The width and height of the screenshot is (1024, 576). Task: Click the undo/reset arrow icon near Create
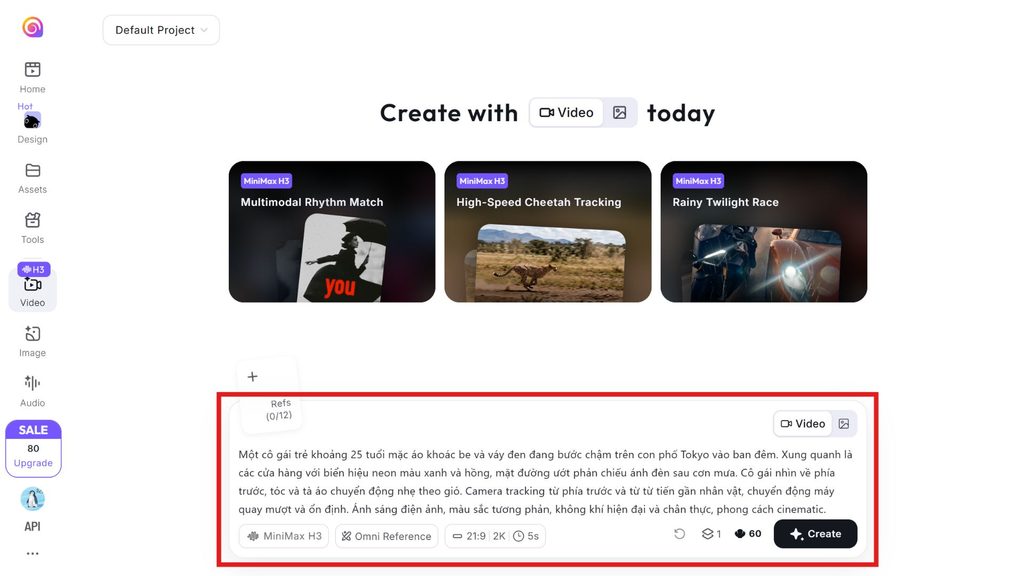679,534
